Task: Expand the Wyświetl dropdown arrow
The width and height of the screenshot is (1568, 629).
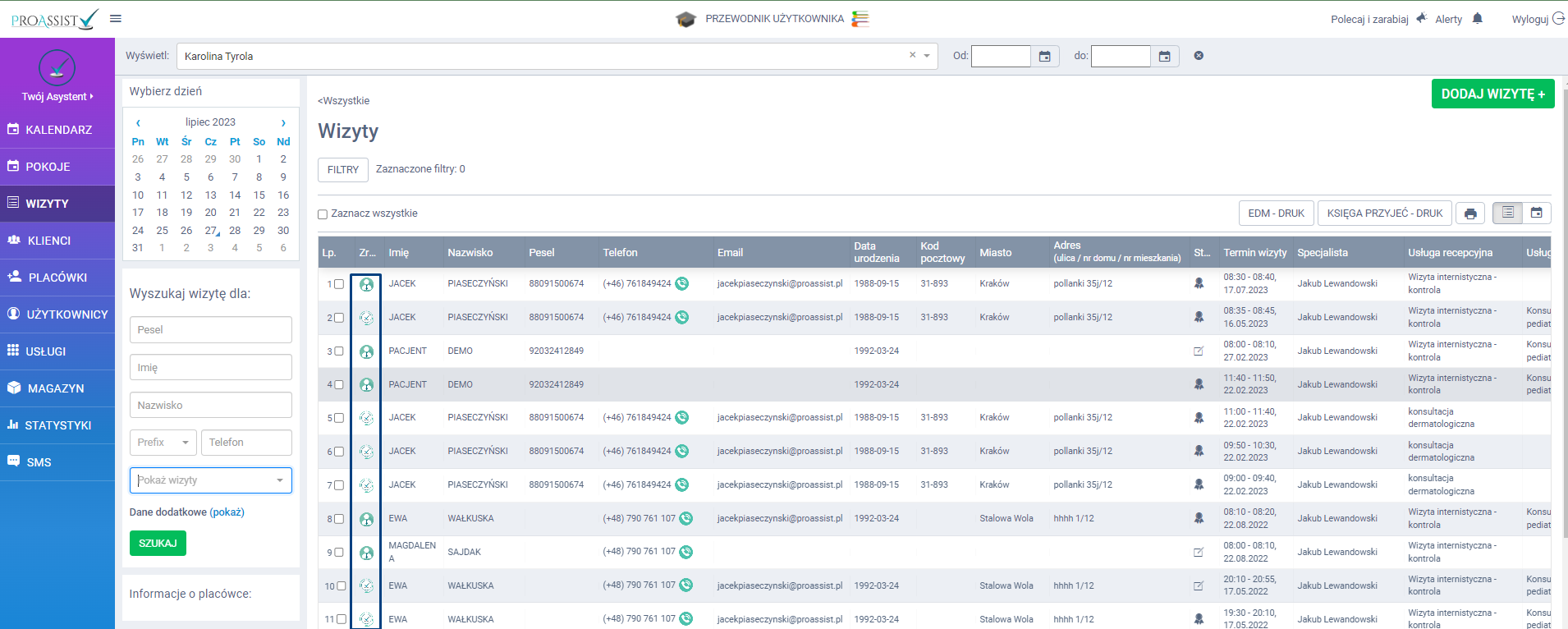Action: pos(927,56)
